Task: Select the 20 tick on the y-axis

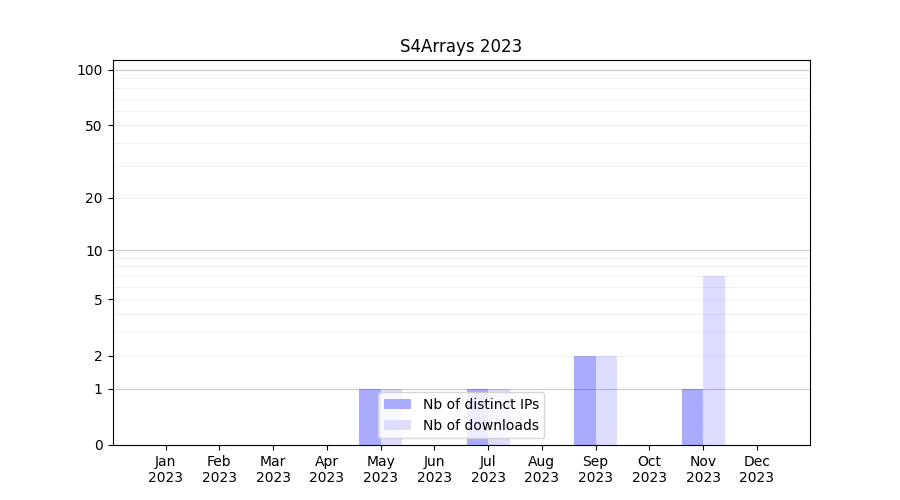Action: (x=94, y=198)
